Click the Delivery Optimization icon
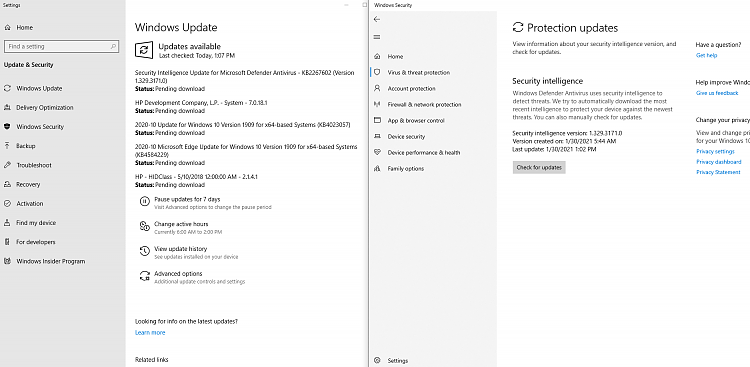Viewport: 750px width, 367px height. [7, 108]
